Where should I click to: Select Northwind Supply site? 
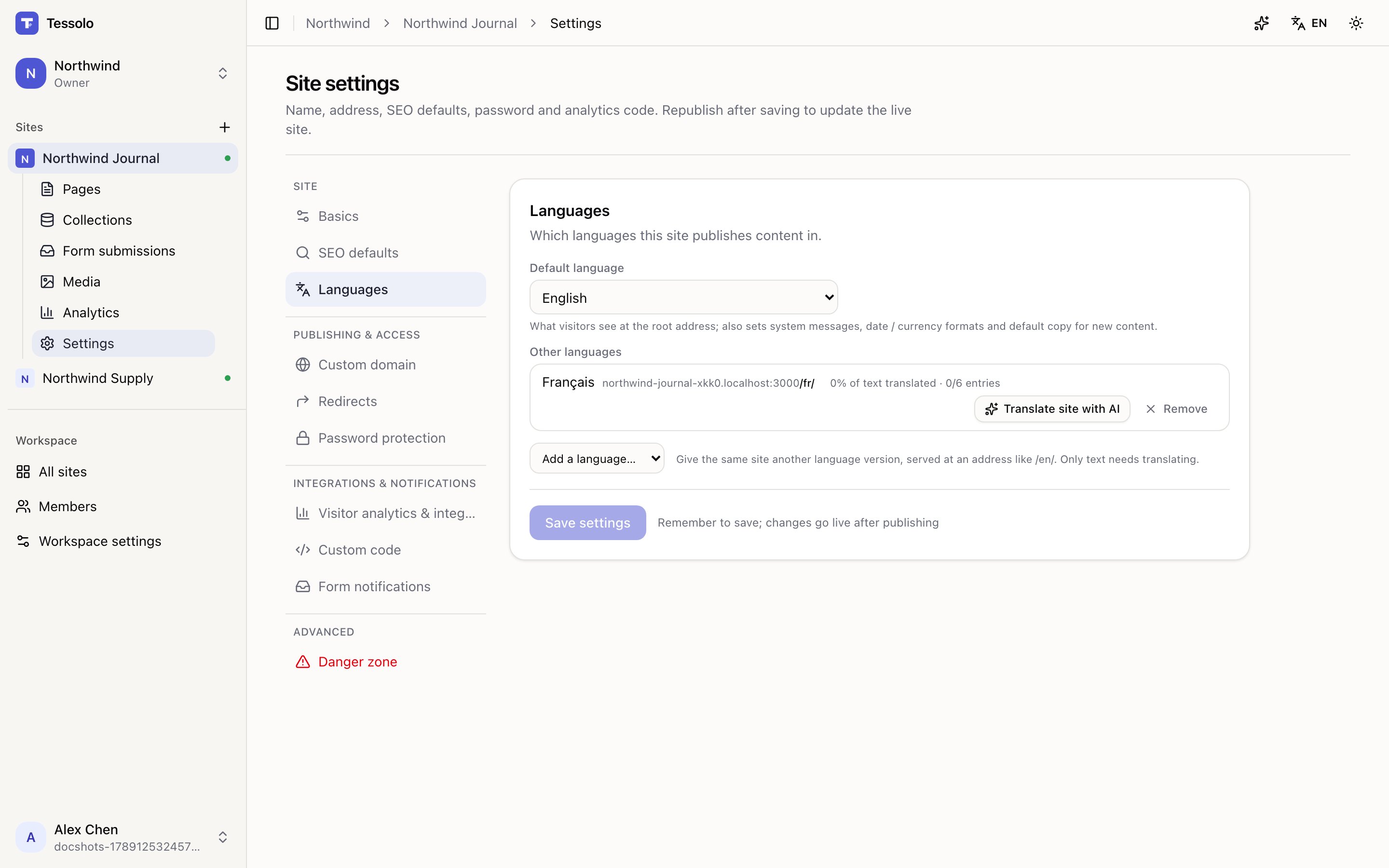pos(123,379)
